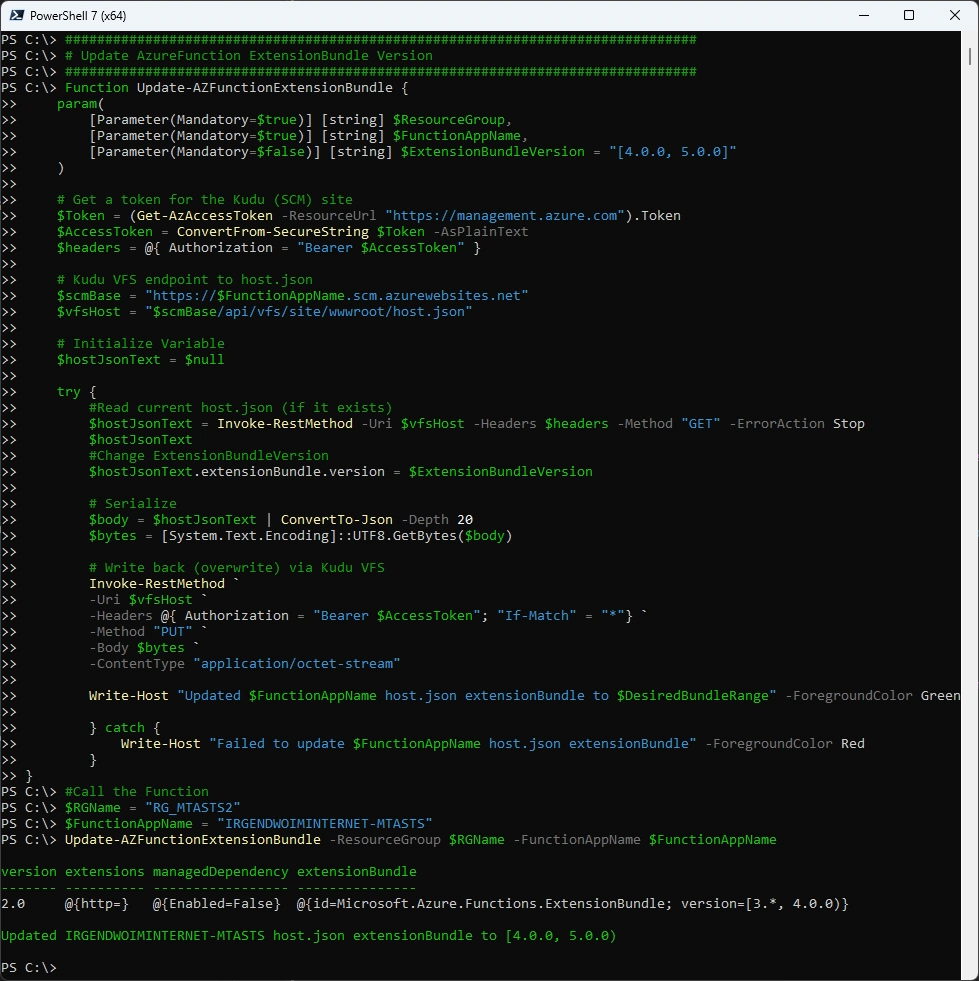Click the "managedDependency" output column header
Viewport: 979px width, 981px height.
pos(220,871)
